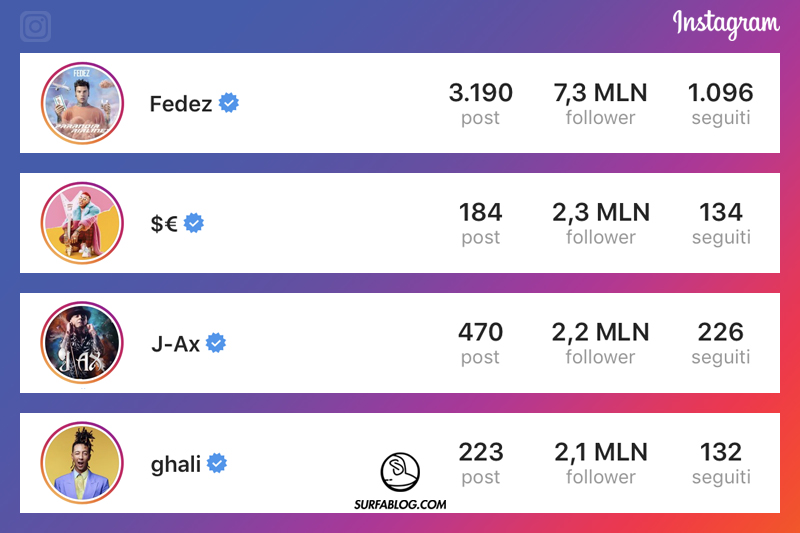Click the verified badge next to $€
Screen dimensions: 800x533
point(194,223)
